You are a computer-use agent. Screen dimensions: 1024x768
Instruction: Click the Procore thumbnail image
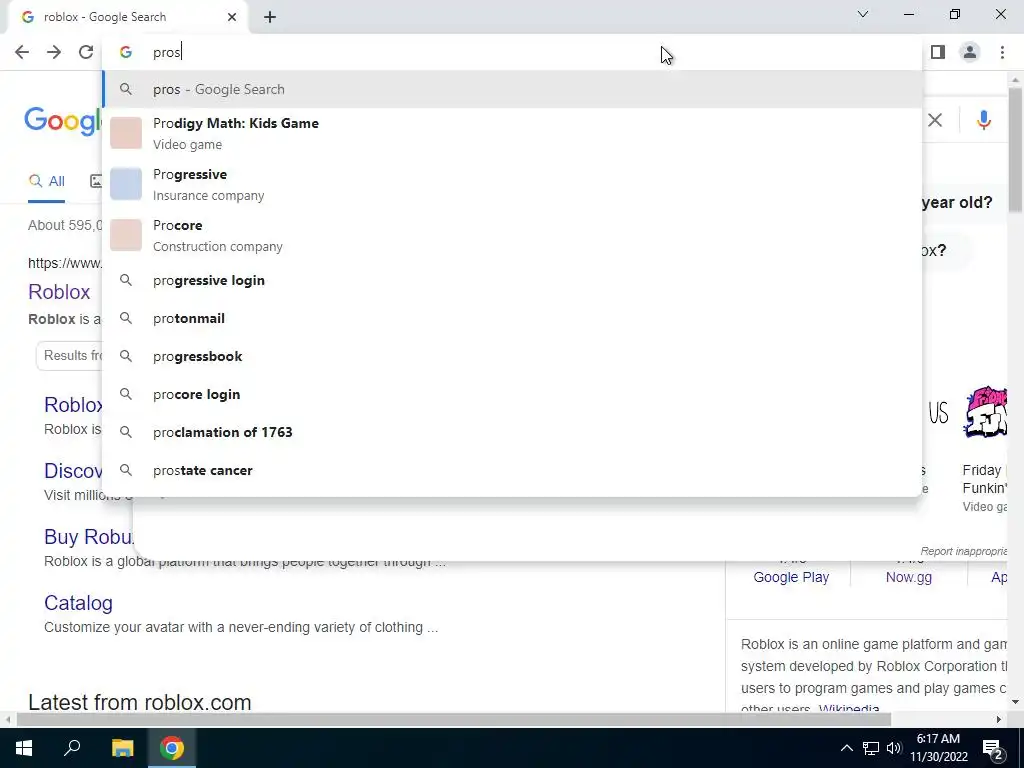point(126,235)
